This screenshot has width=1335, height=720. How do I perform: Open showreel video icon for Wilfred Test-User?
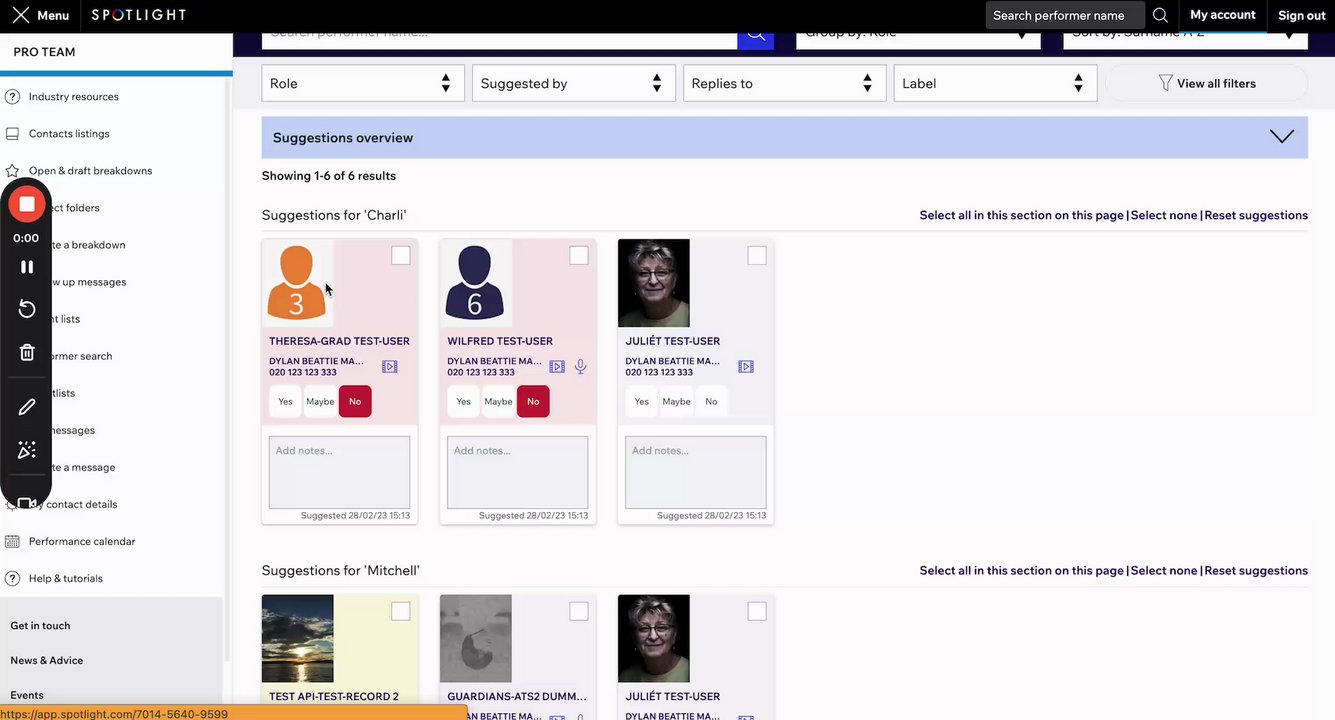[x=557, y=367]
